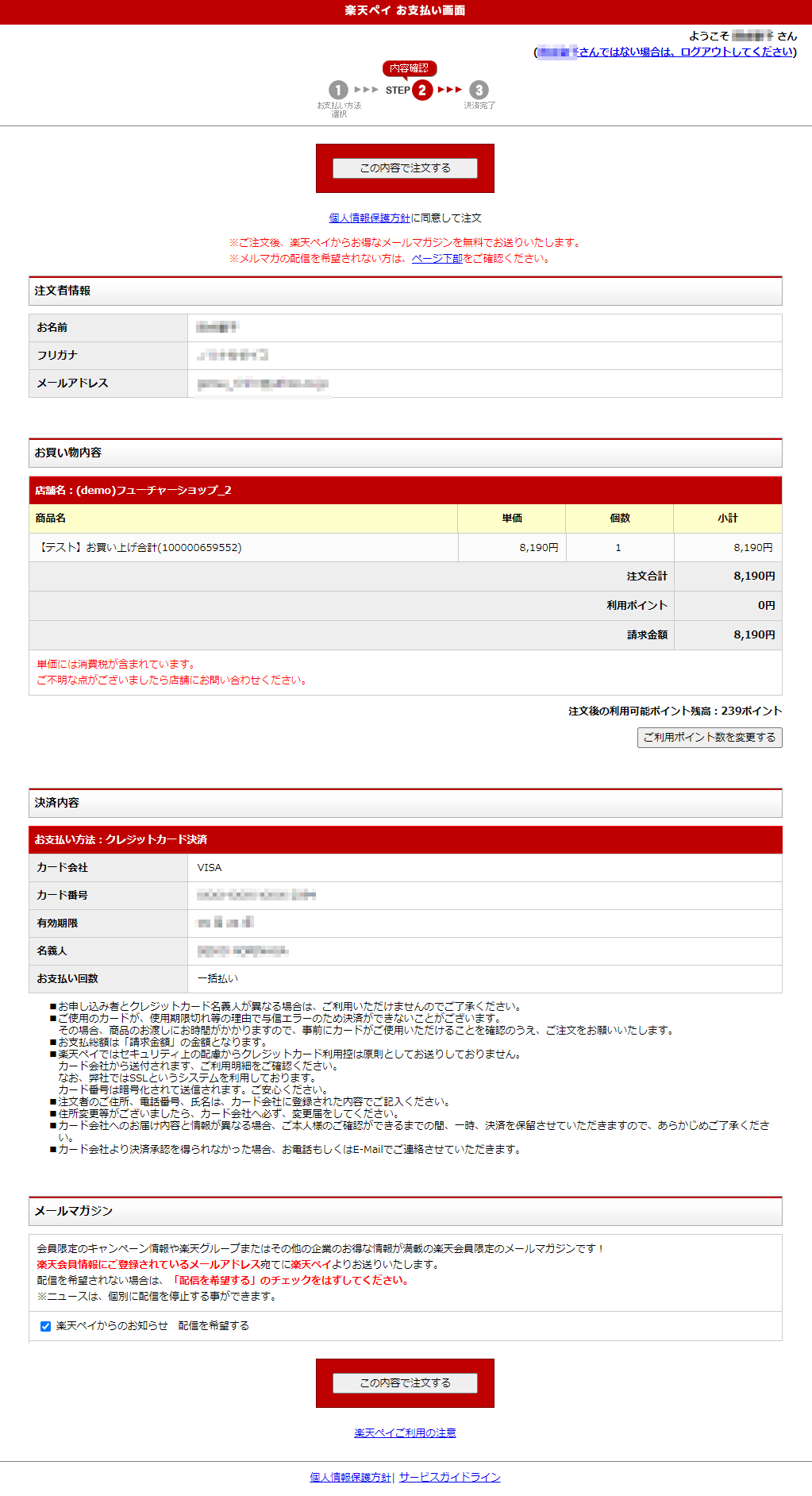This screenshot has height=1496, width=812.
Task: Click the 個数 column header
Action: (x=620, y=518)
